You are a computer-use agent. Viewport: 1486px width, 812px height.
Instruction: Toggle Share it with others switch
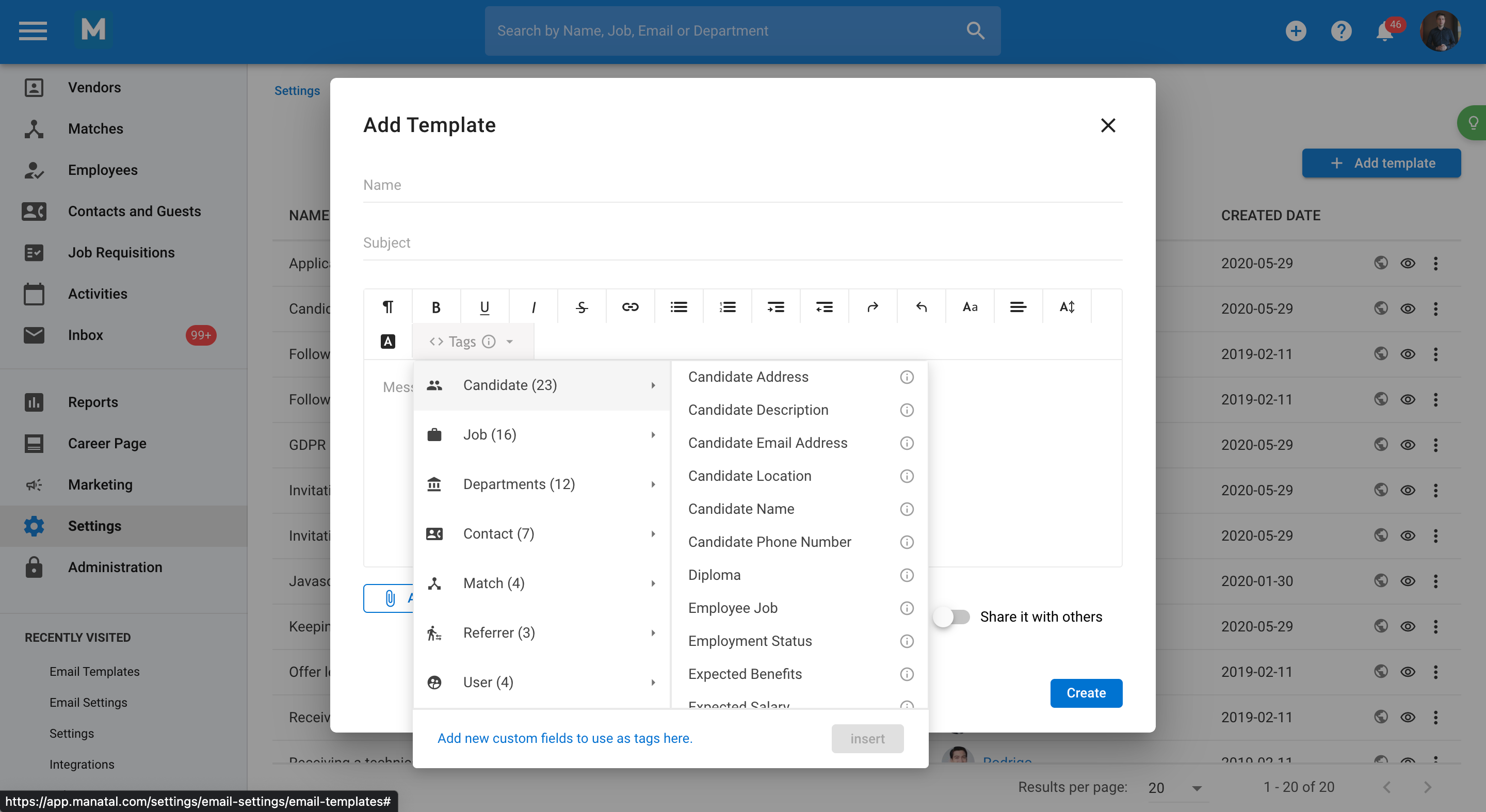pyautogui.click(x=952, y=617)
